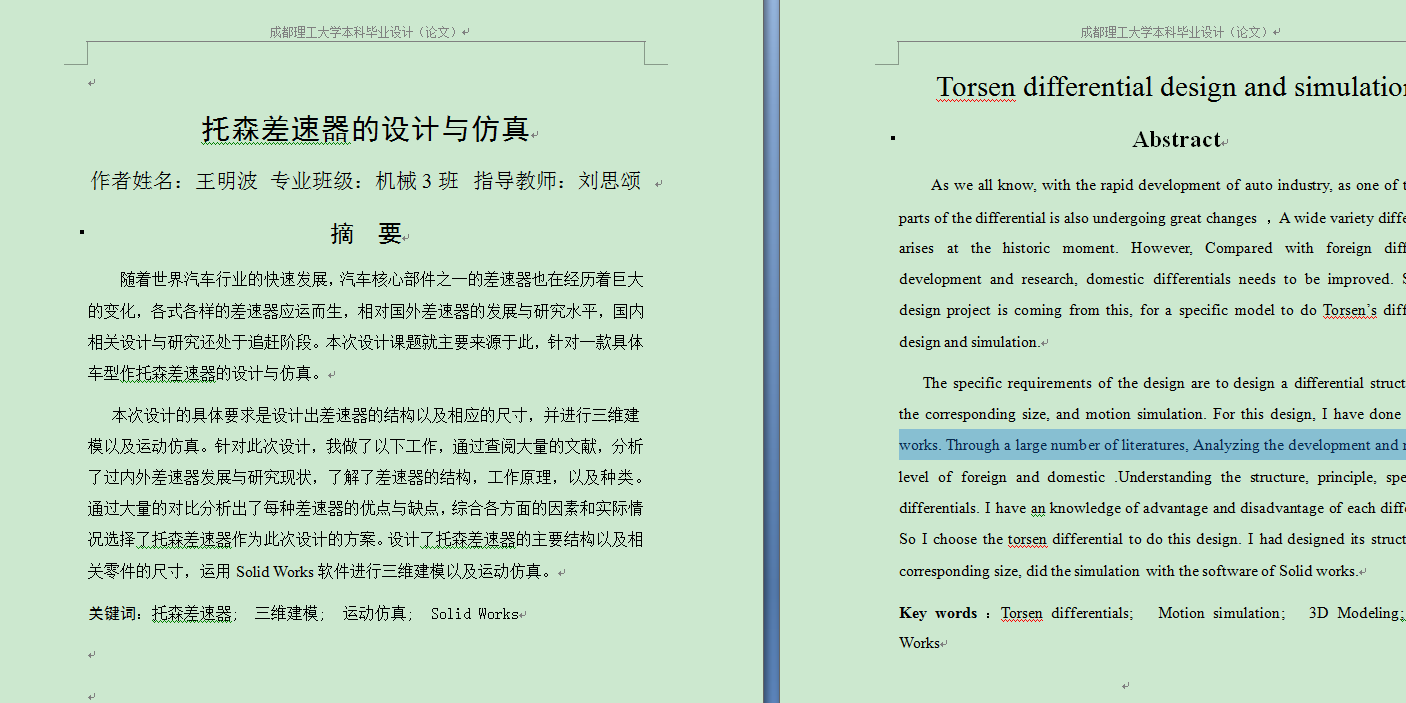Screen dimensions: 1406x703
Task: Click the advisor name 刘思颂
Action: 609,181
